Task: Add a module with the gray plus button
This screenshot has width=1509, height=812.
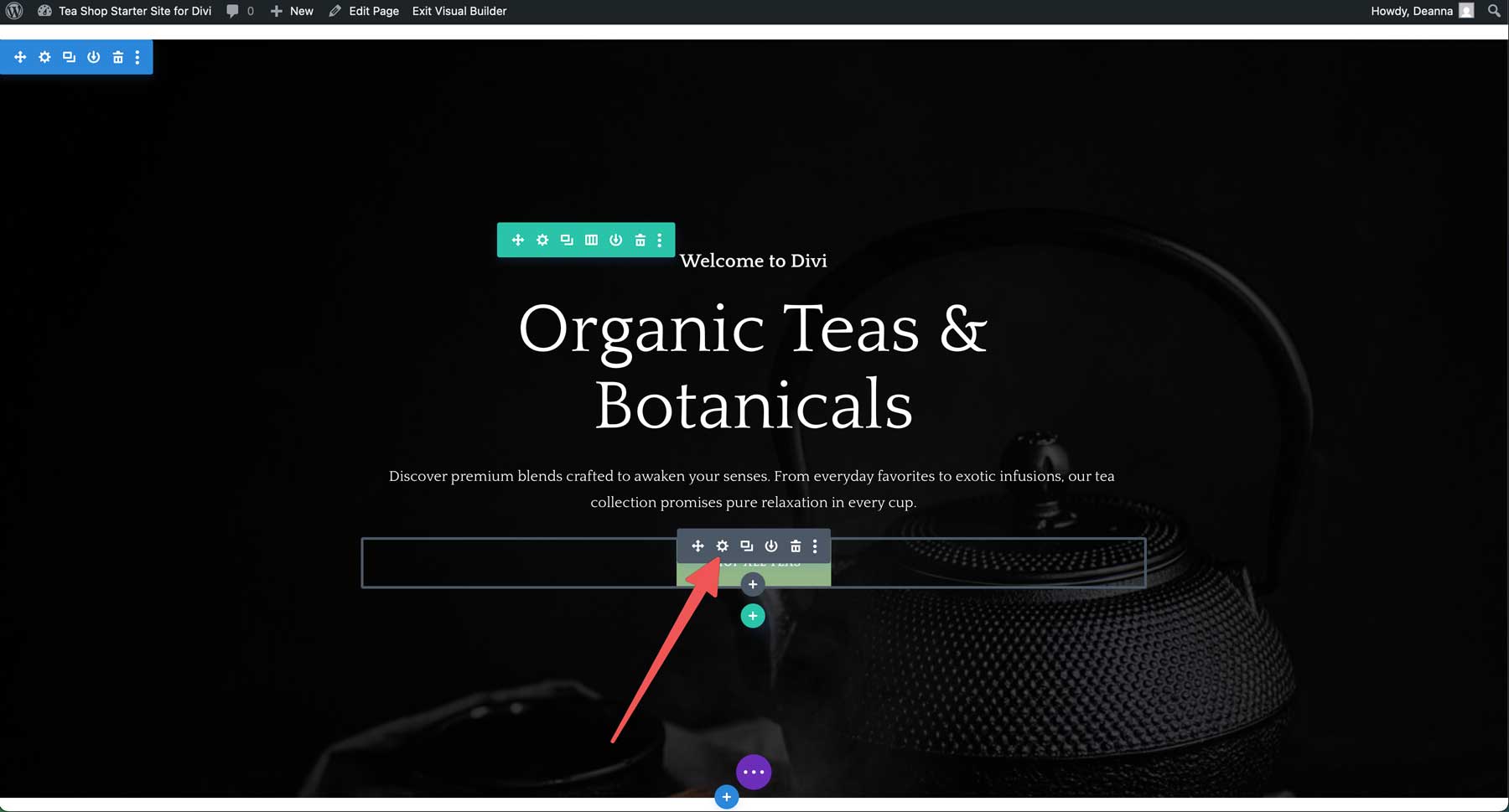Action: [752, 583]
